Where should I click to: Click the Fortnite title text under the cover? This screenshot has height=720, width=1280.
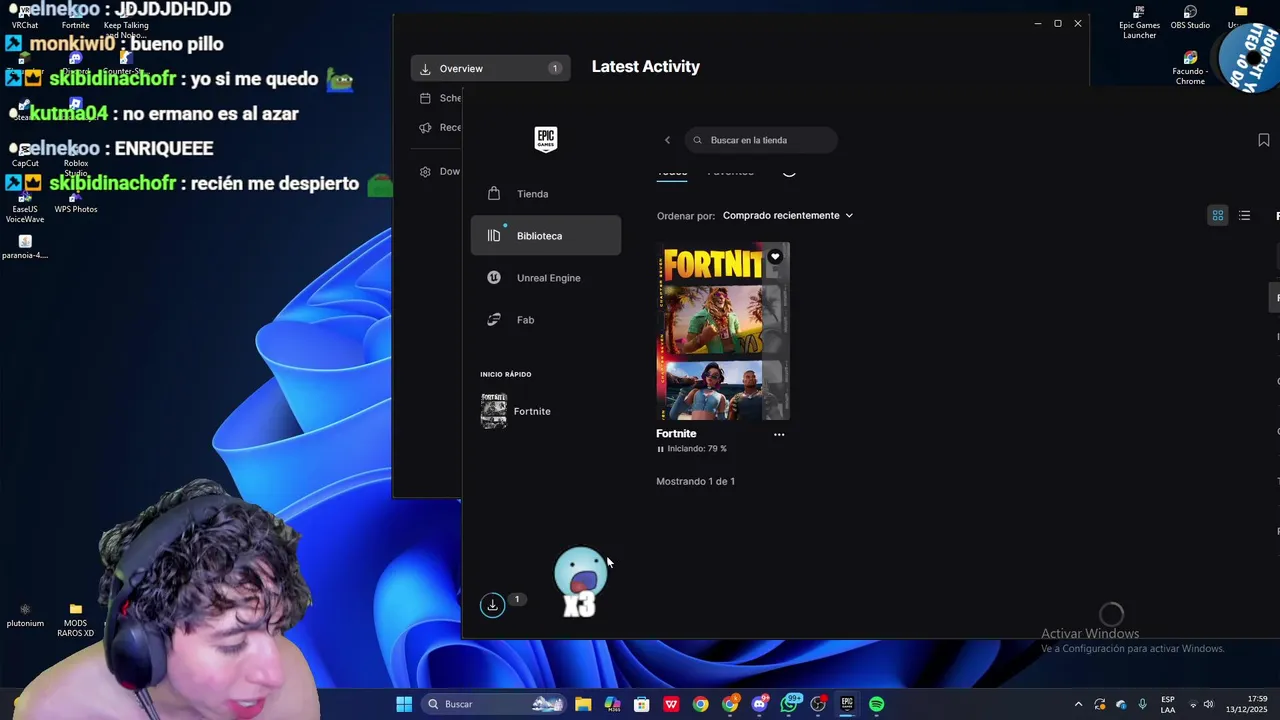pos(676,434)
